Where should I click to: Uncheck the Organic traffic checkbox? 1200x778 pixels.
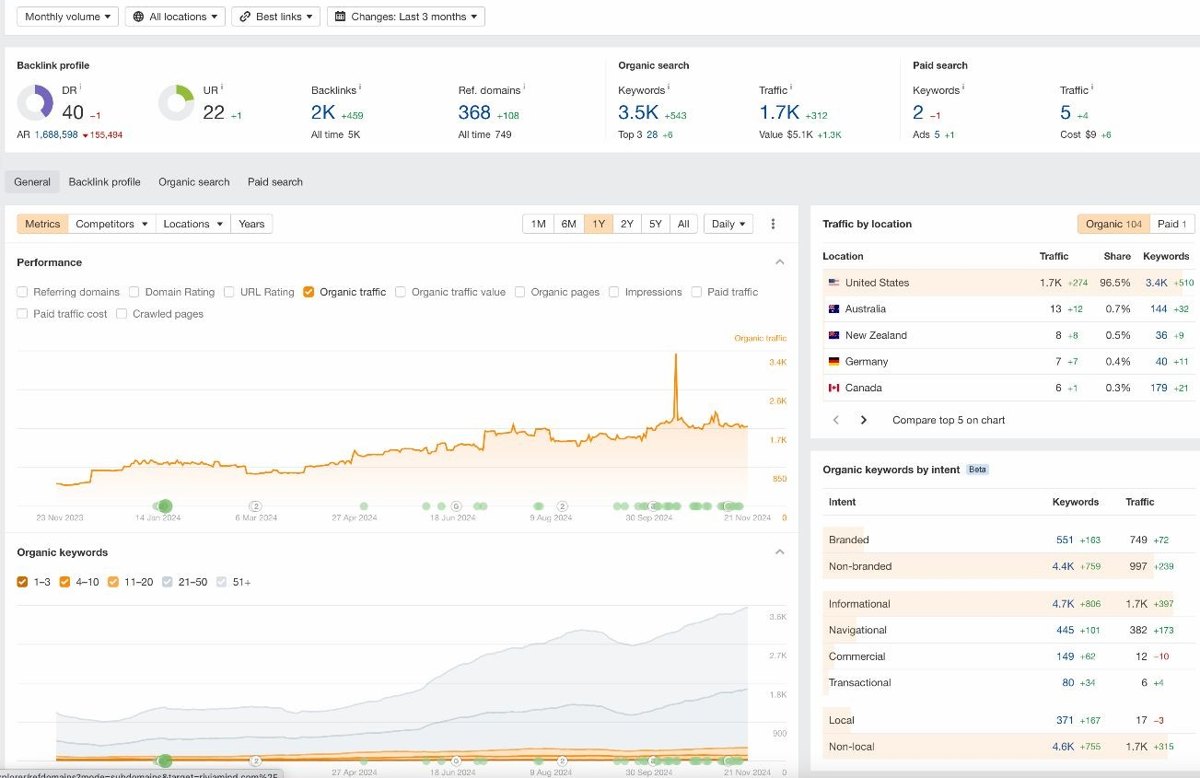pos(309,292)
